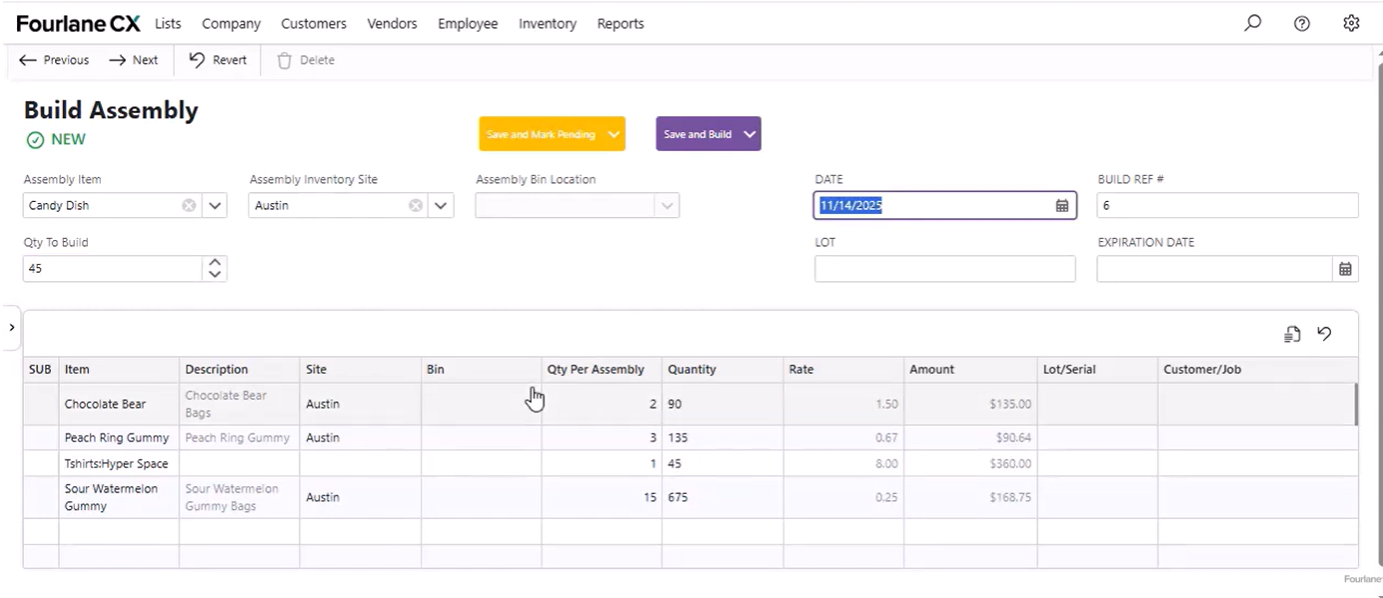
Task: Clear the Candy Dish assembly item
Action: pos(189,206)
